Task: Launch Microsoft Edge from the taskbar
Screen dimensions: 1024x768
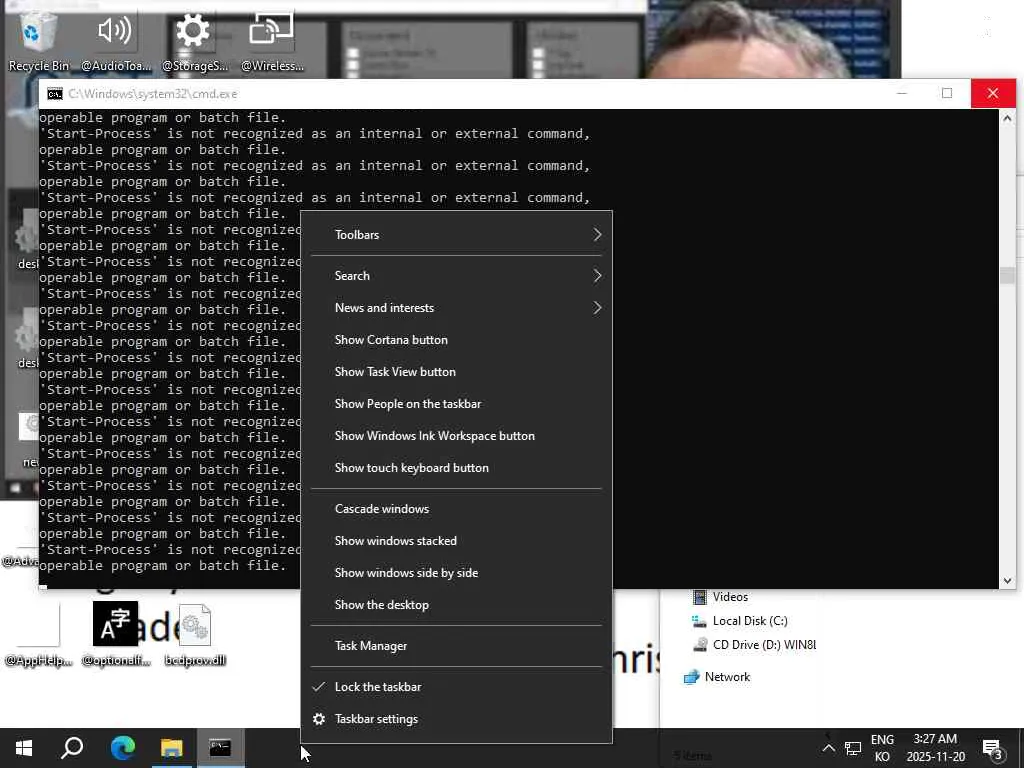Action: [x=122, y=748]
